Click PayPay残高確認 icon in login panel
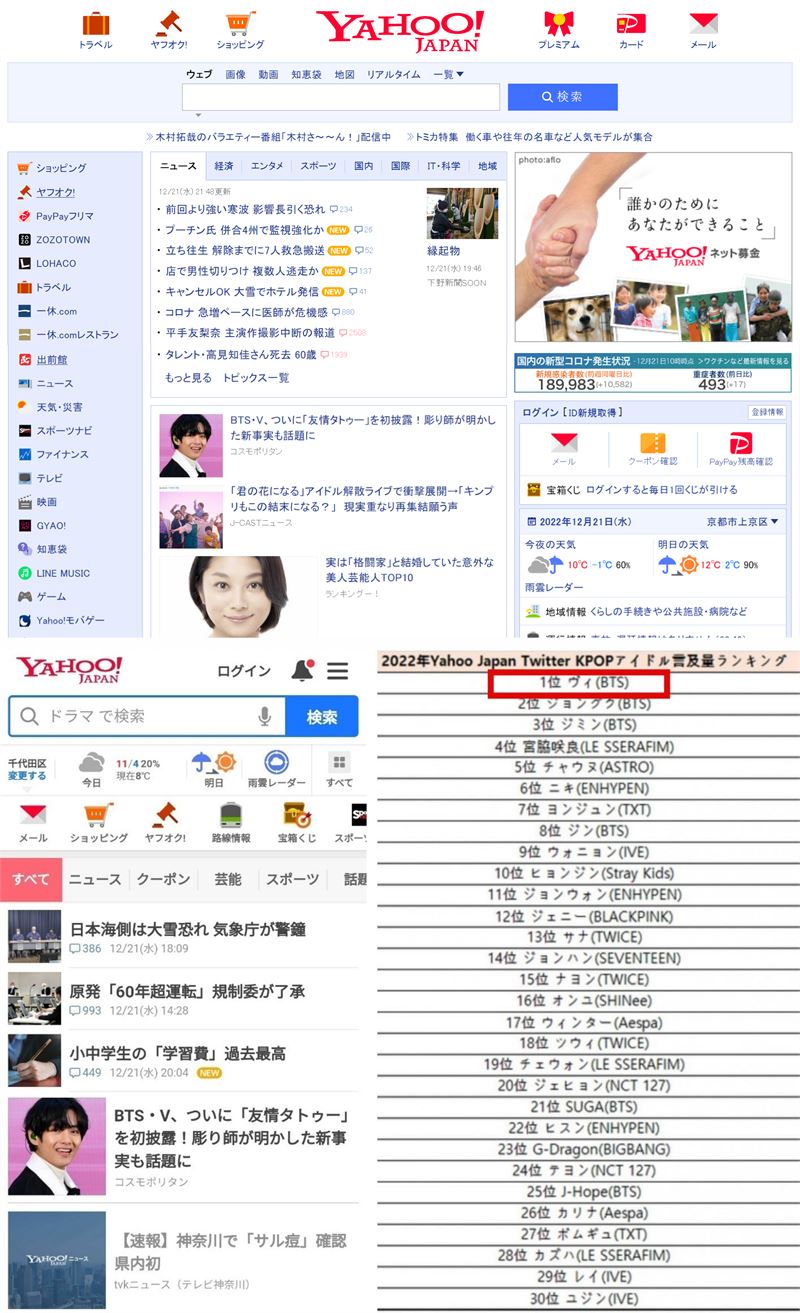800x1313 pixels. [x=741, y=444]
